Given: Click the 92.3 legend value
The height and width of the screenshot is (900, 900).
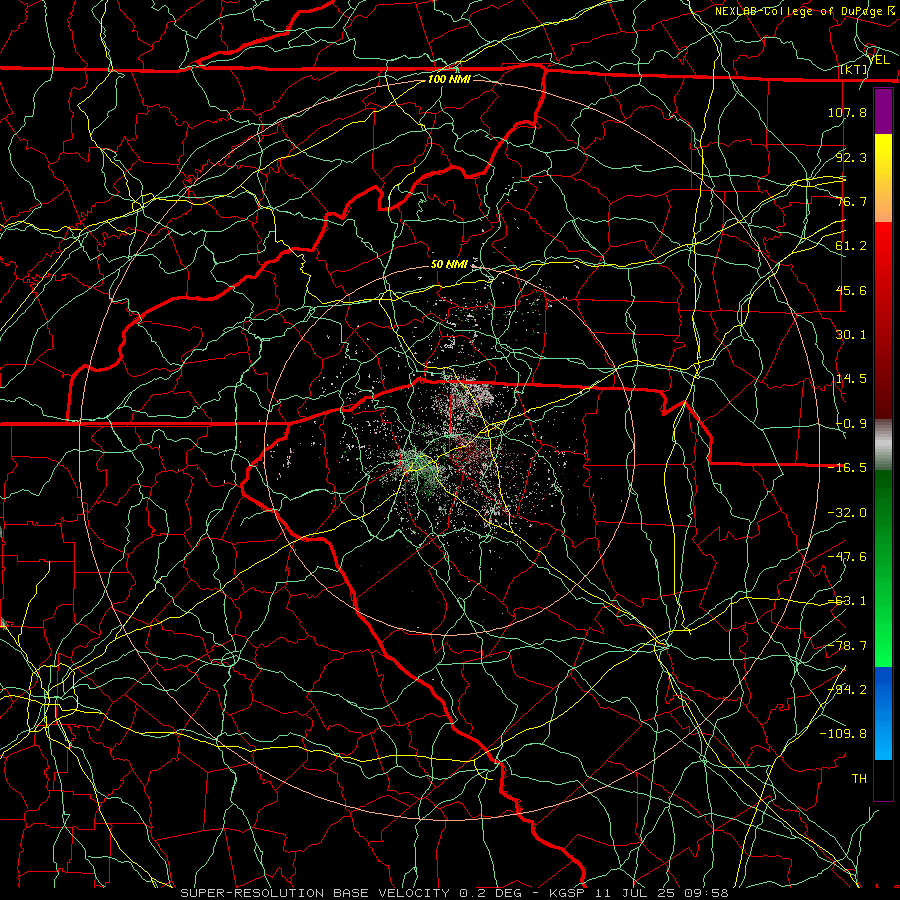Looking at the screenshot, I should (x=851, y=157).
